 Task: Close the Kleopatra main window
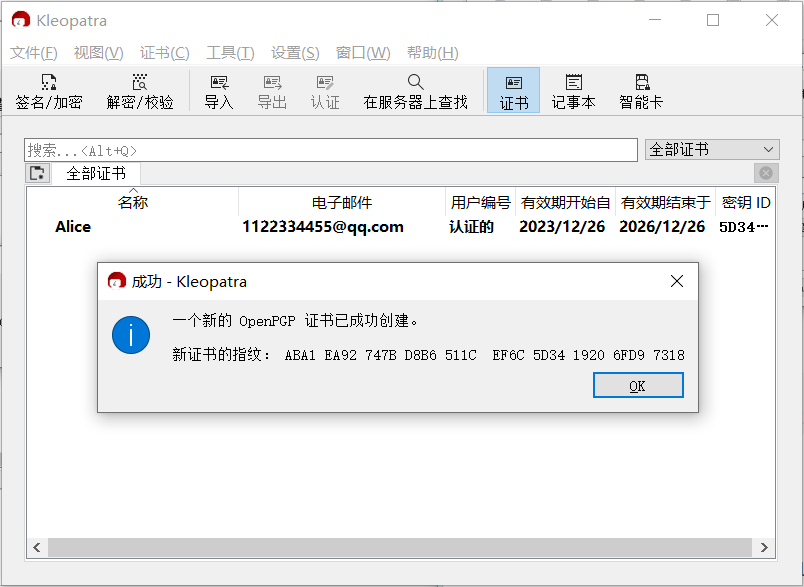pos(772,21)
